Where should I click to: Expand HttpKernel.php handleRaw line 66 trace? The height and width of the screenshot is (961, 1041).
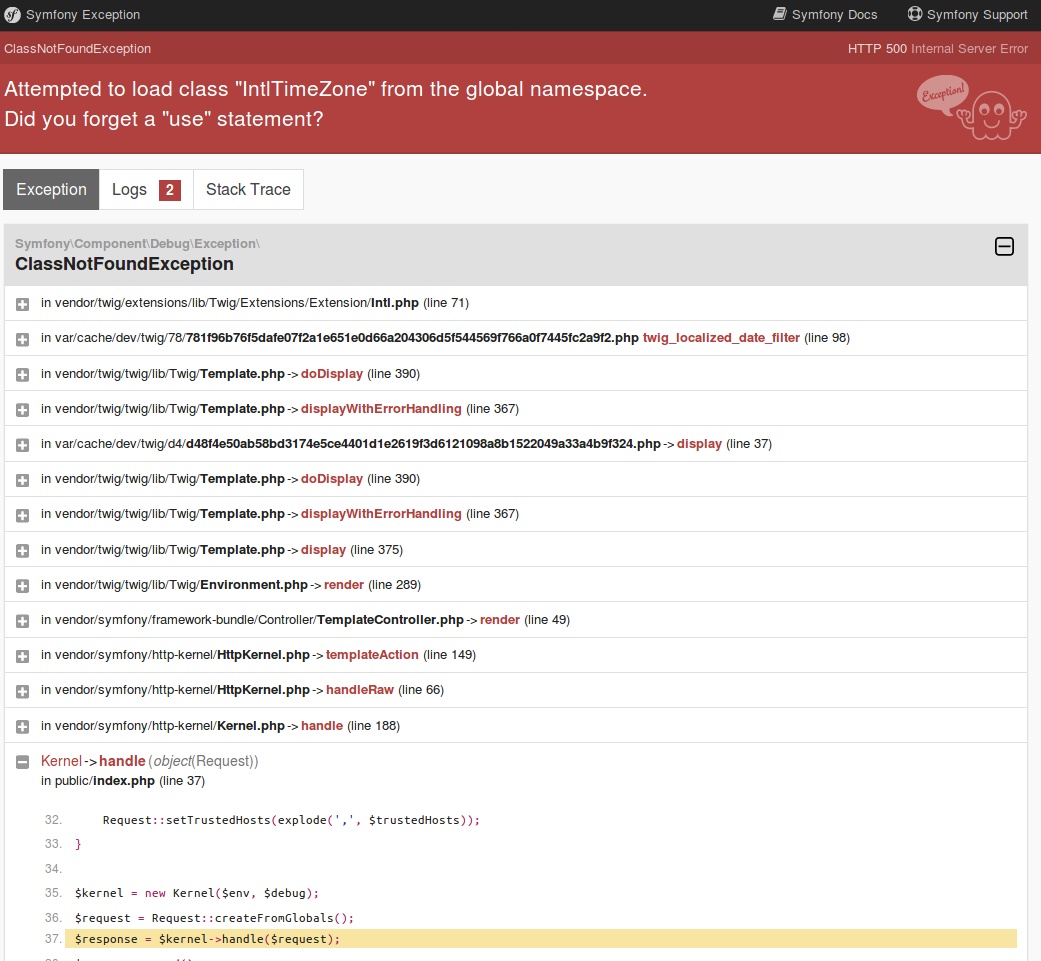point(23,692)
